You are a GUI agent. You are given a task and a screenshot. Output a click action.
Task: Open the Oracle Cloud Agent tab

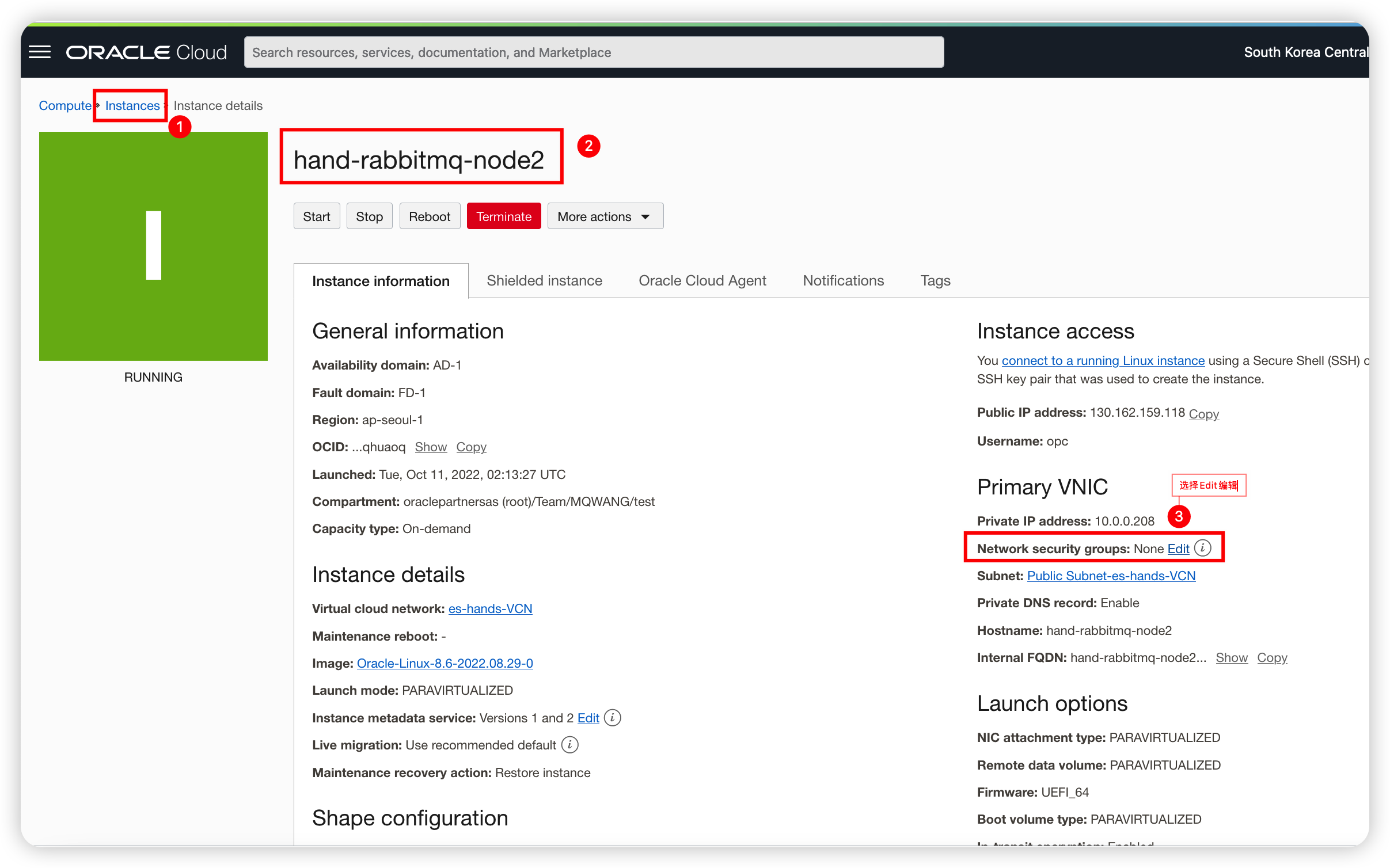click(702, 280)
